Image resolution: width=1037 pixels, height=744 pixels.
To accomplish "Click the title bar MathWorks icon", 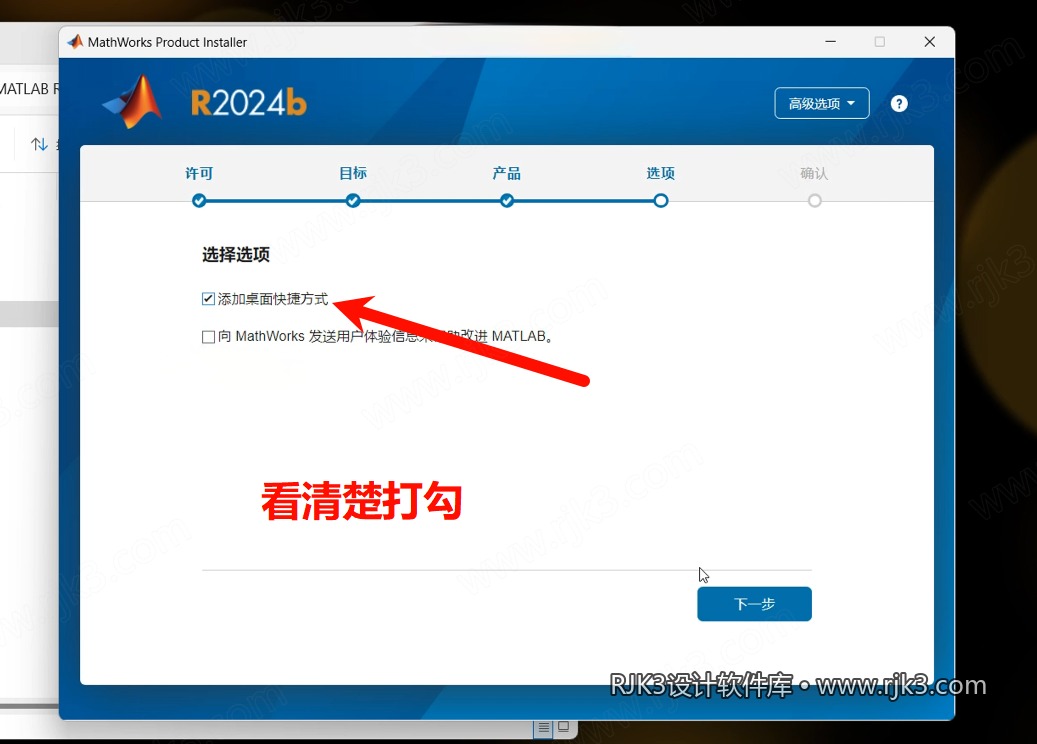I will coord(75,42).
